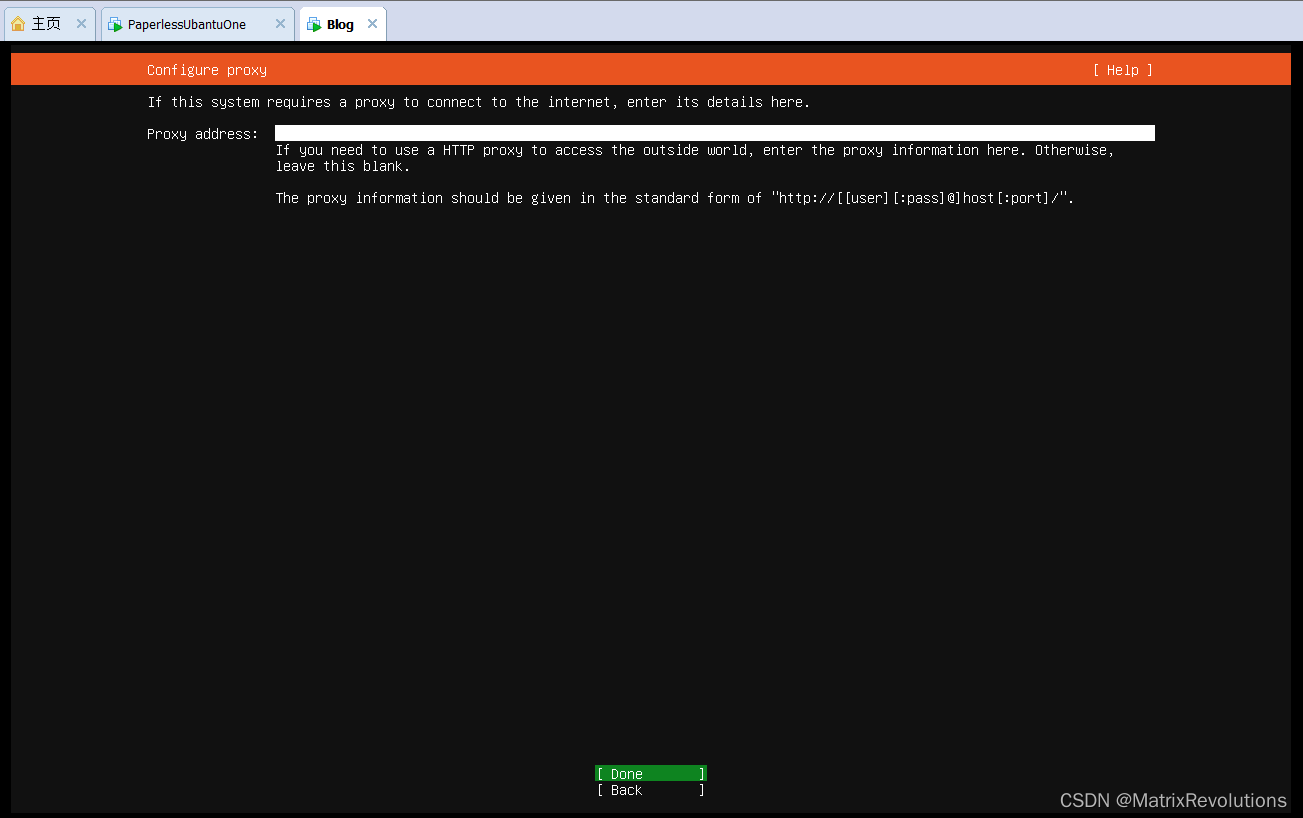Click the CSDN @MatrixRevolutions watermark text
This screenshot has height=818, width=1303.
point(1172,800)
